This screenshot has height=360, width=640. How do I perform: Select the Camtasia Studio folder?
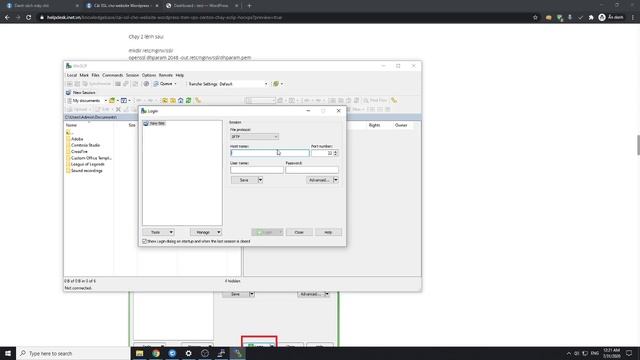(x=85, y=145)
